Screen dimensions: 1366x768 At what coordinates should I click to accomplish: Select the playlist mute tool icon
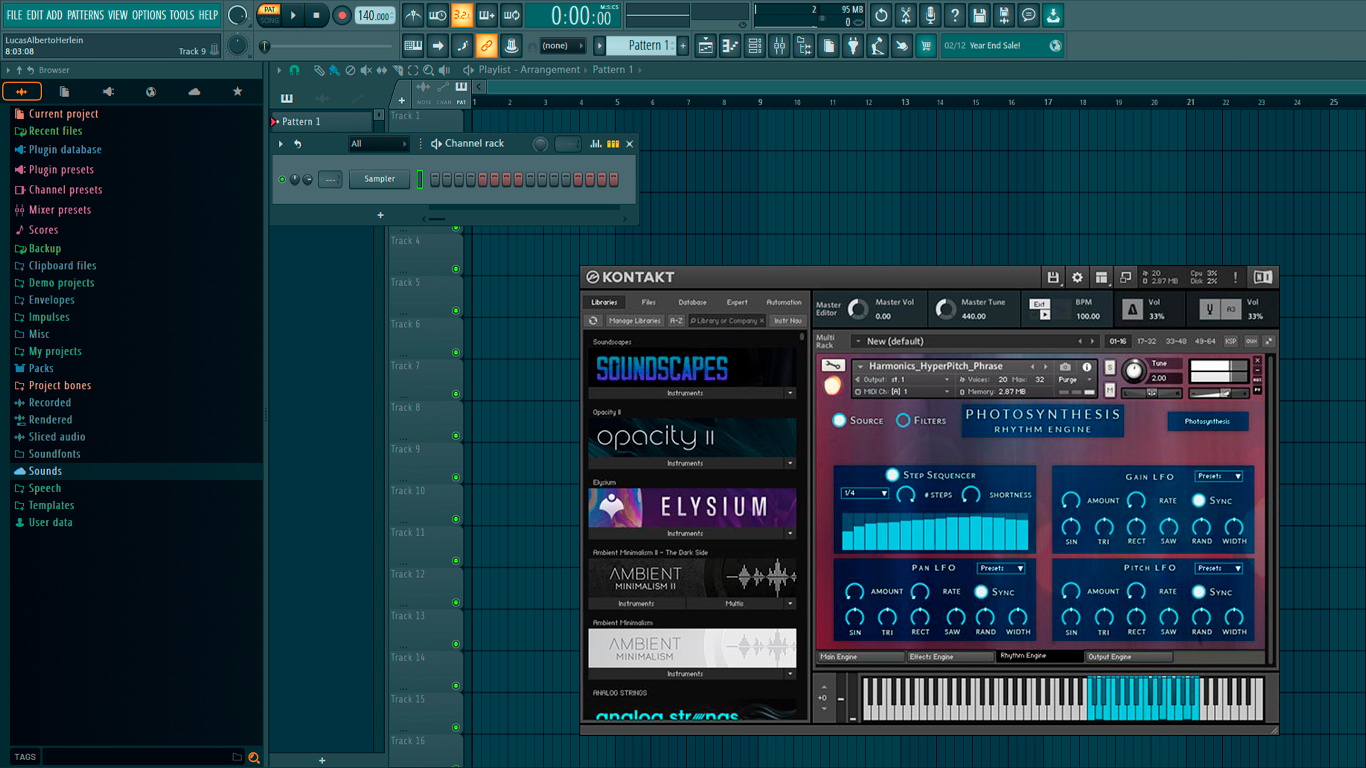(366, 70)
